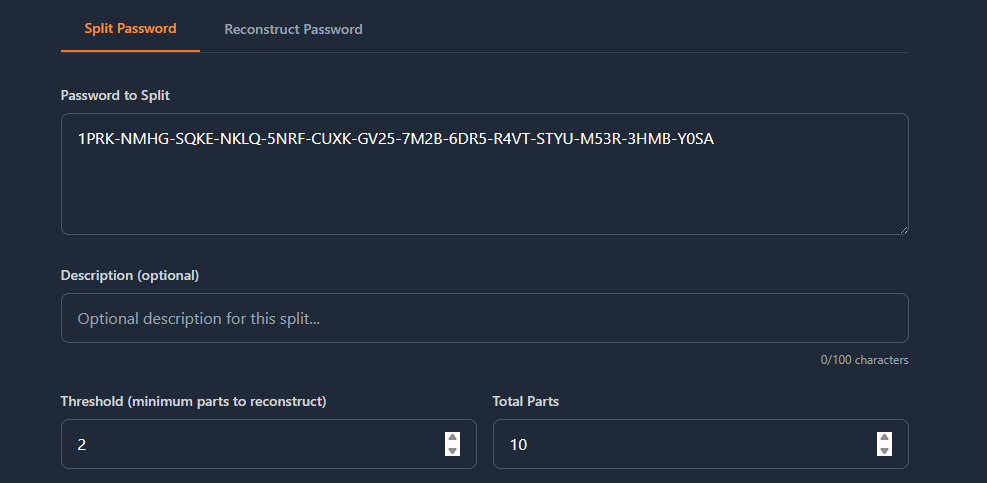Grab the password textarea resize handle
This screenshot has width=987, height=483.
tap(903, 229)
